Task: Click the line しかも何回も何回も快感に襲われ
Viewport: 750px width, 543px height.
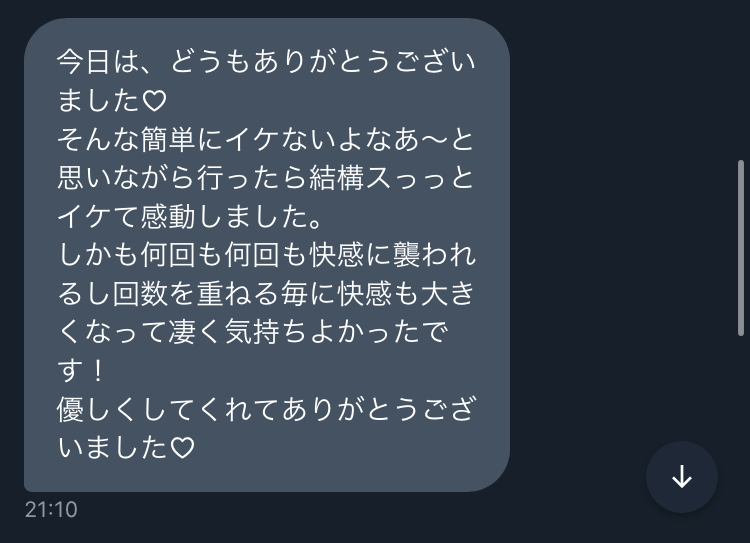Action: coord(266,255)
